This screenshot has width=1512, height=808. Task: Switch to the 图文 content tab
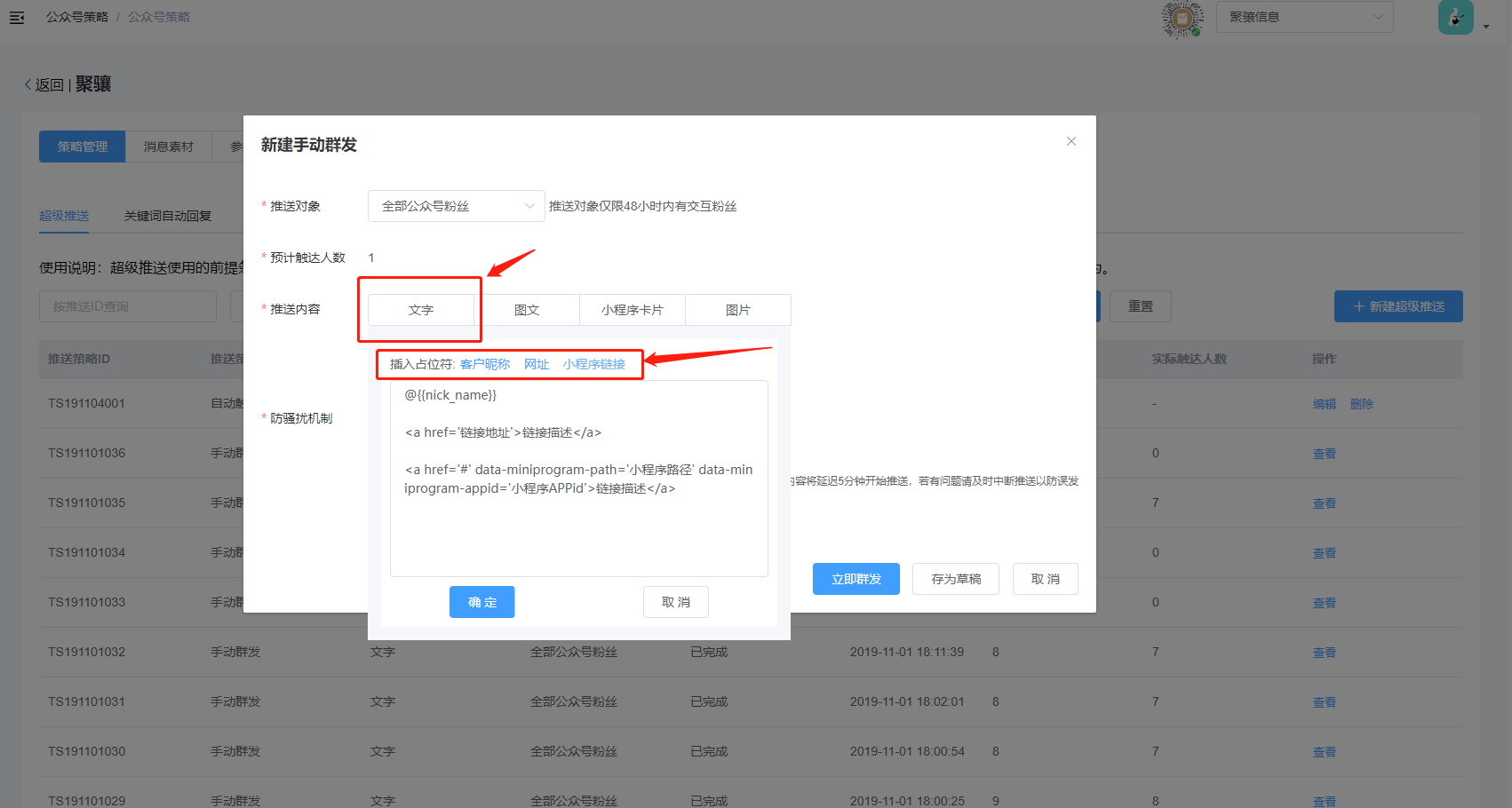tap(527, 310)
